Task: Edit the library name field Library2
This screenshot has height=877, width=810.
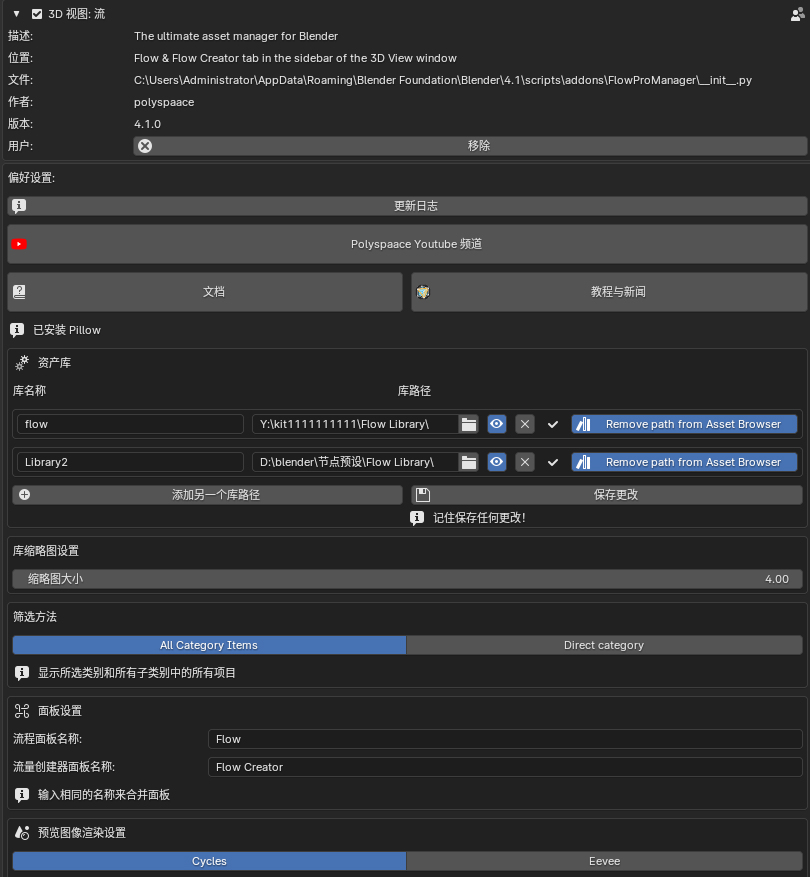Action: pos(130,462)
